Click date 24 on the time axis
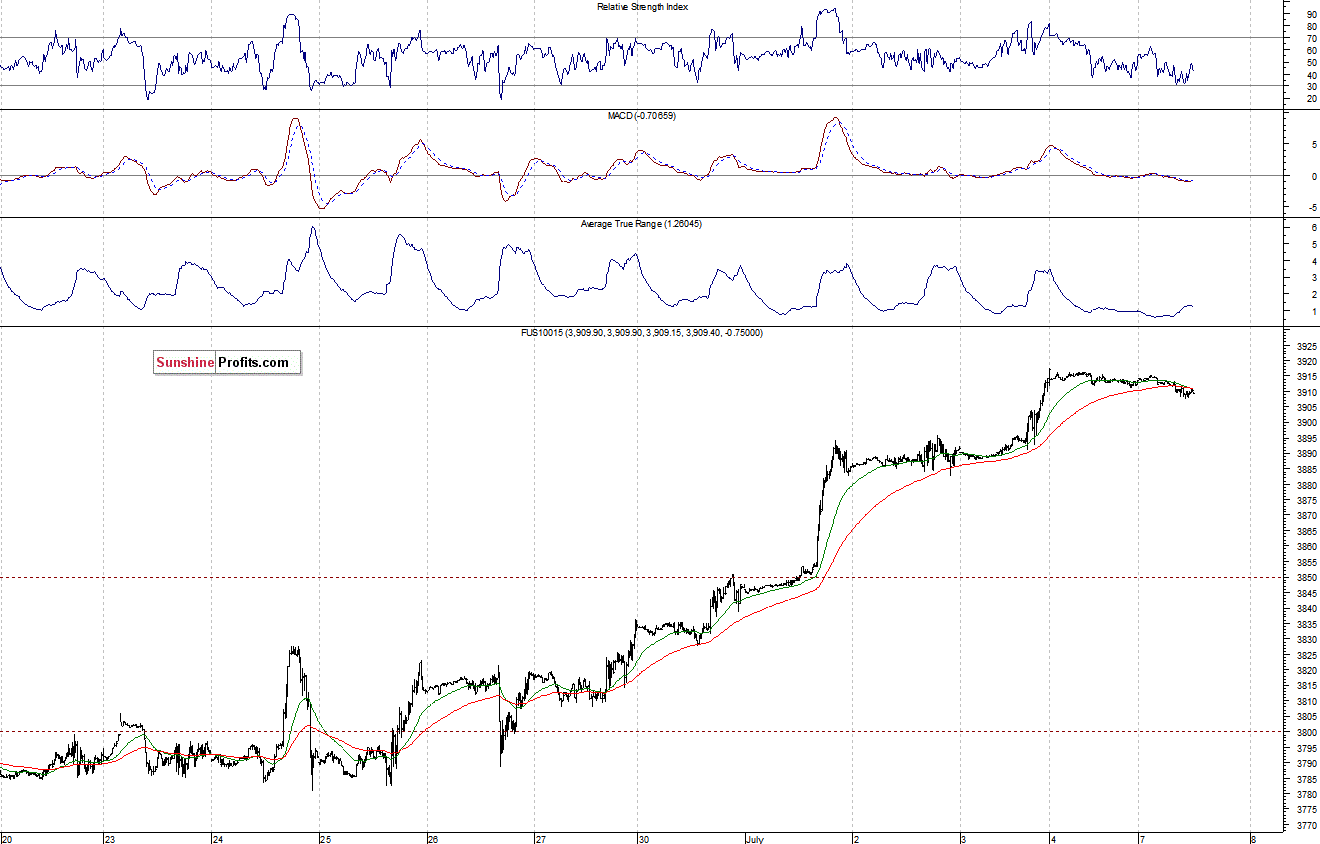This screenshot has height=844, width=1320. pos(218,838)
